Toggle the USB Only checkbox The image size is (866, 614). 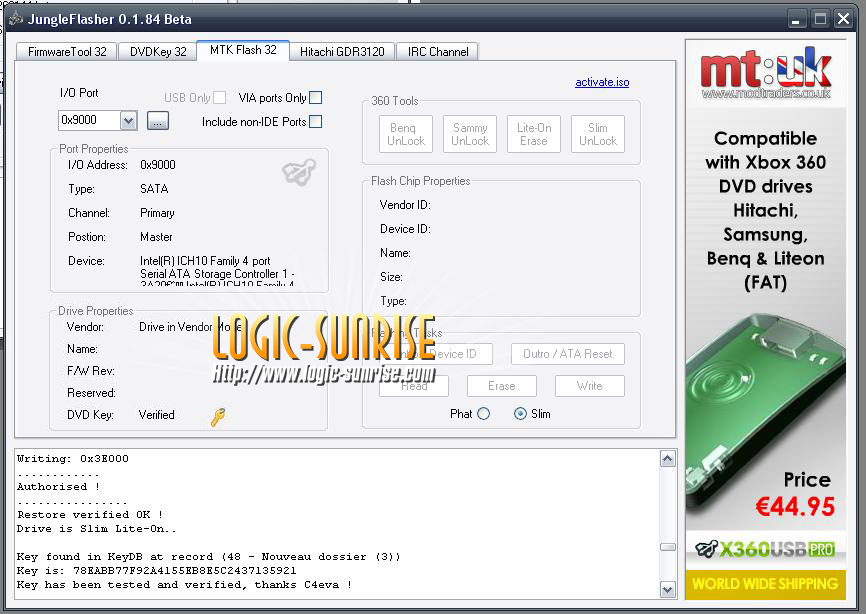[219, 98]
